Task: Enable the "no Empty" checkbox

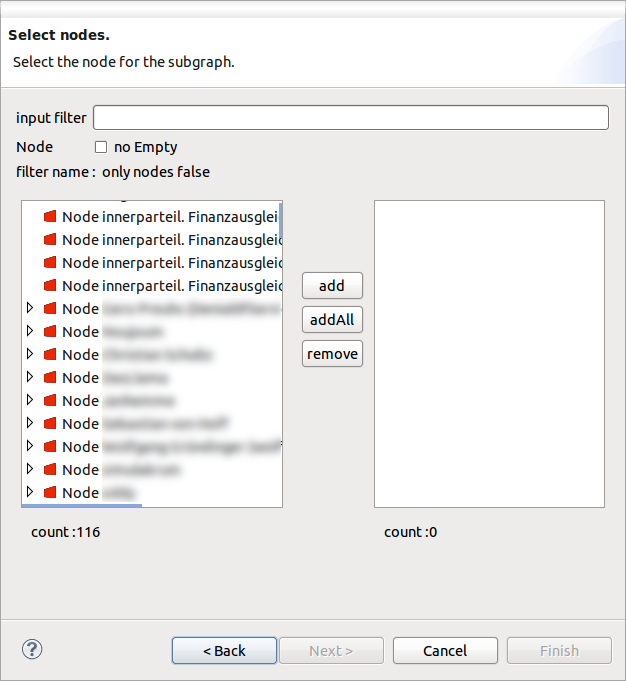Action: (x=101, y=147)
